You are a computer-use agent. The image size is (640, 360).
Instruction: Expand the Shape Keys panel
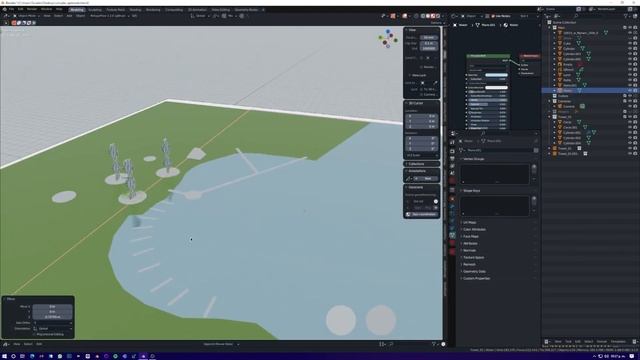coord(471,191)
